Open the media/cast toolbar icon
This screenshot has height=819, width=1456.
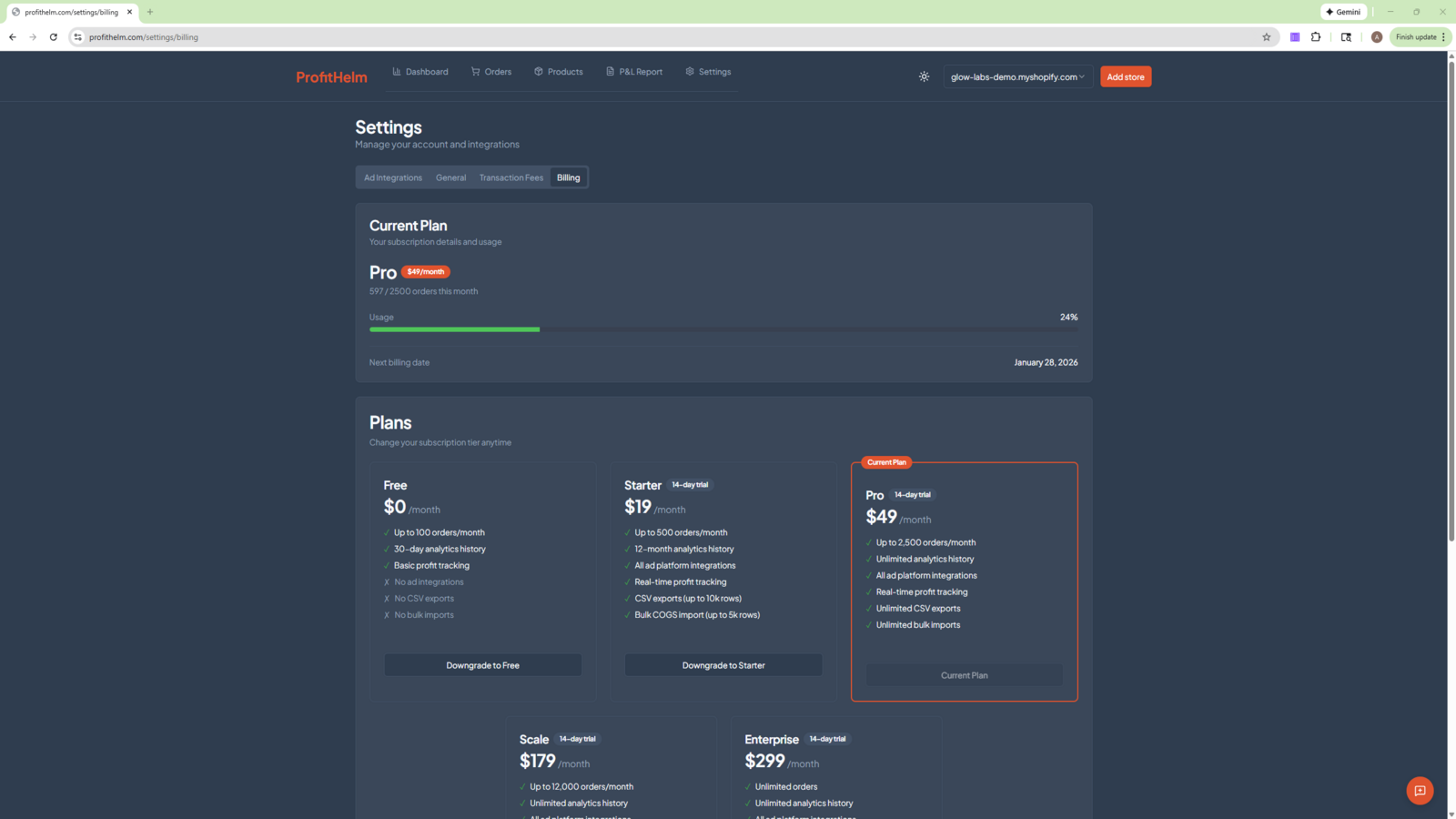pyautogui.click(x=1346, y=37)
